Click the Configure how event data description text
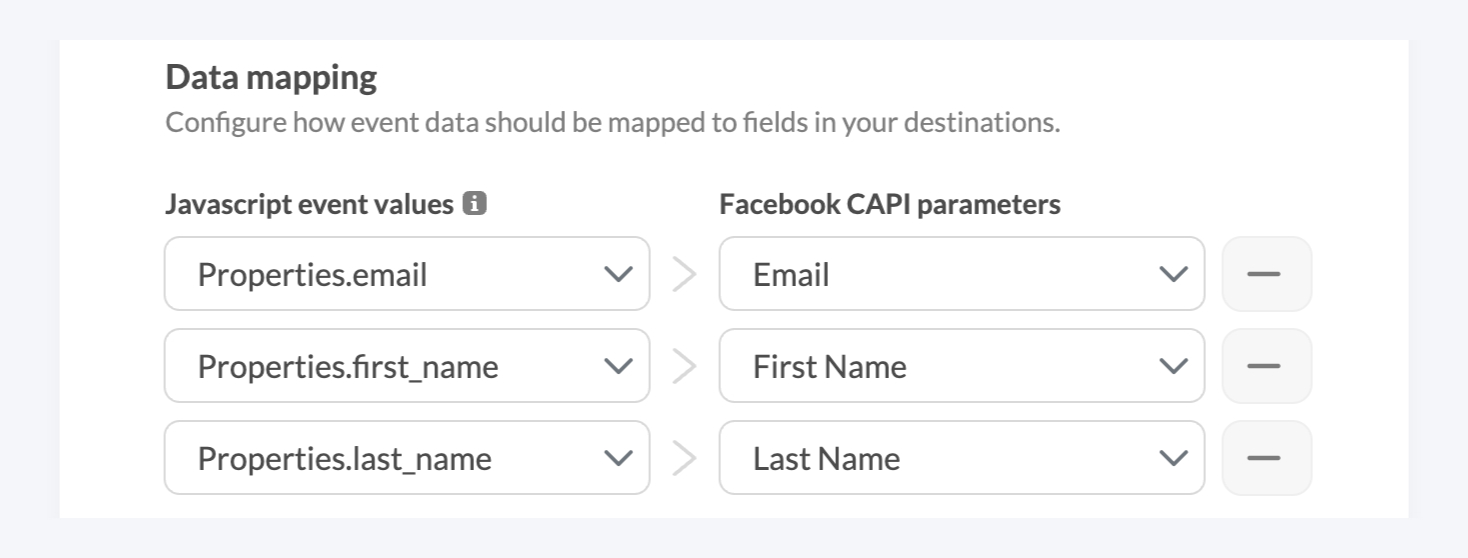 click(x=612, y=123)
